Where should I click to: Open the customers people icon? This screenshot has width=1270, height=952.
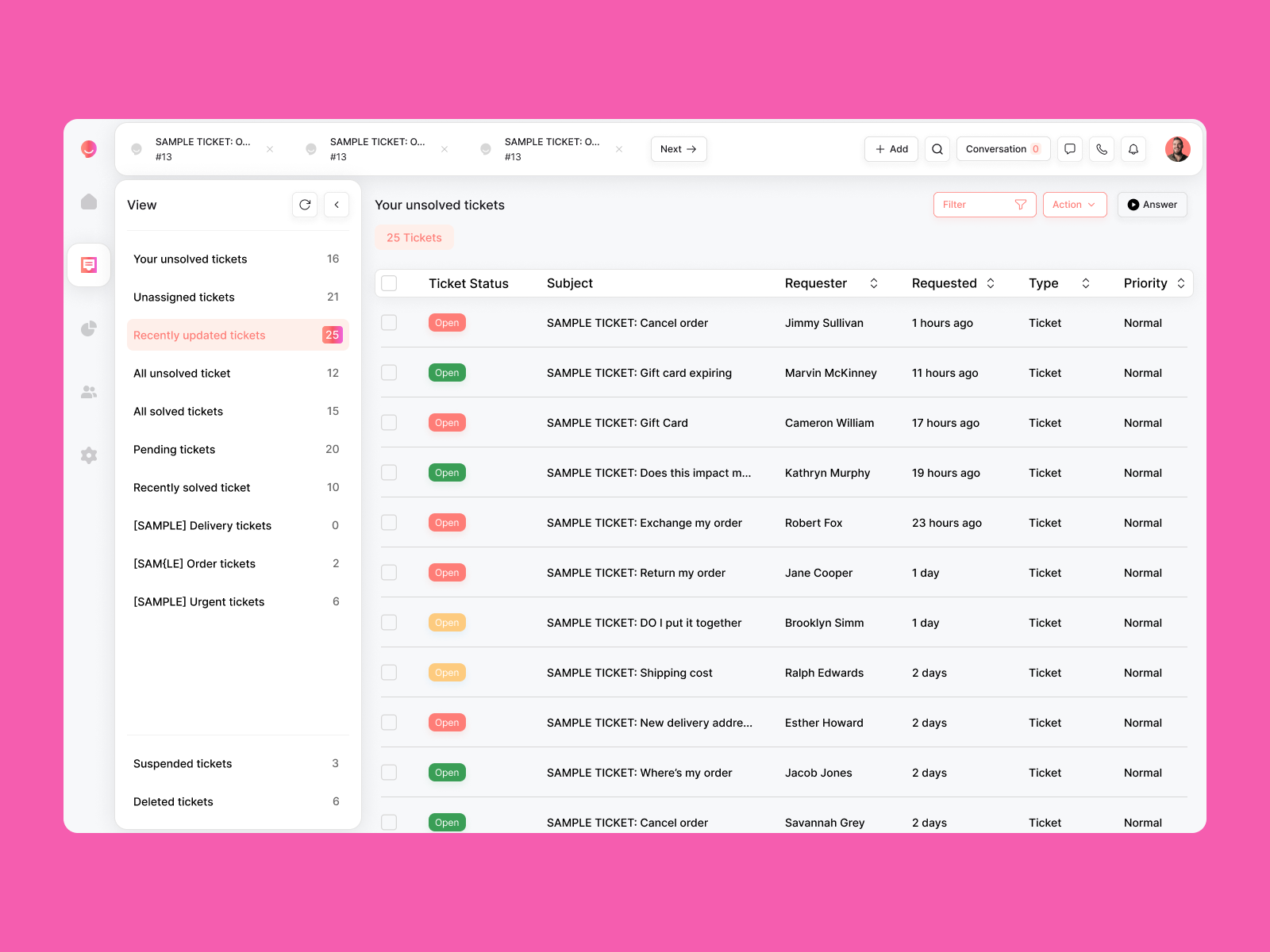pos(89,392)
